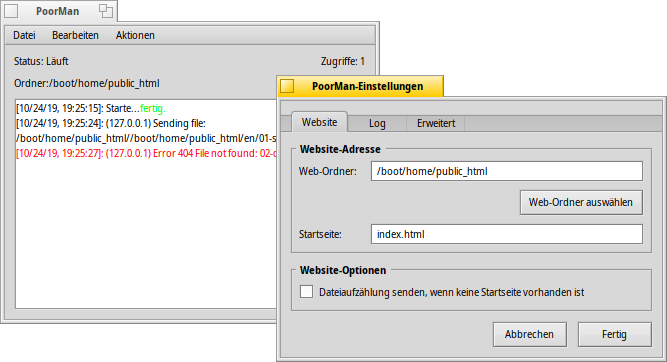
Task: Click the Startseite input field
Action: (x=507, y=234)
